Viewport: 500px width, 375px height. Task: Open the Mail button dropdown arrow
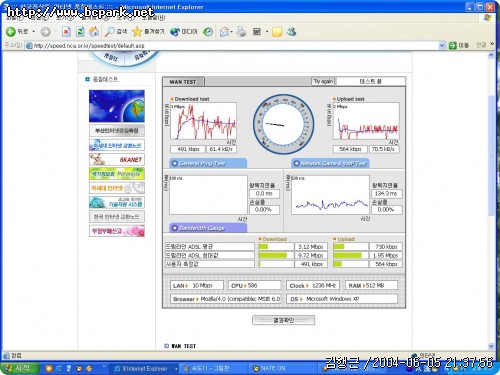click(232, 32)
